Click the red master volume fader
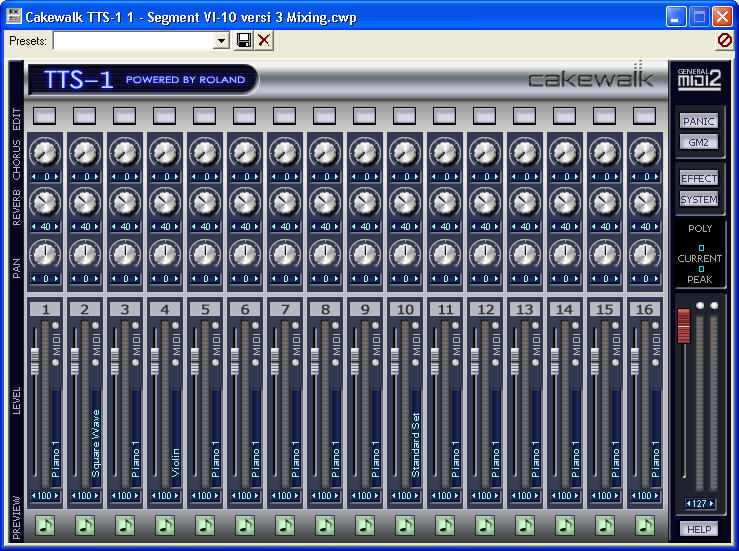The width and height of the screenshot is (739, 551). click(683, 326)
